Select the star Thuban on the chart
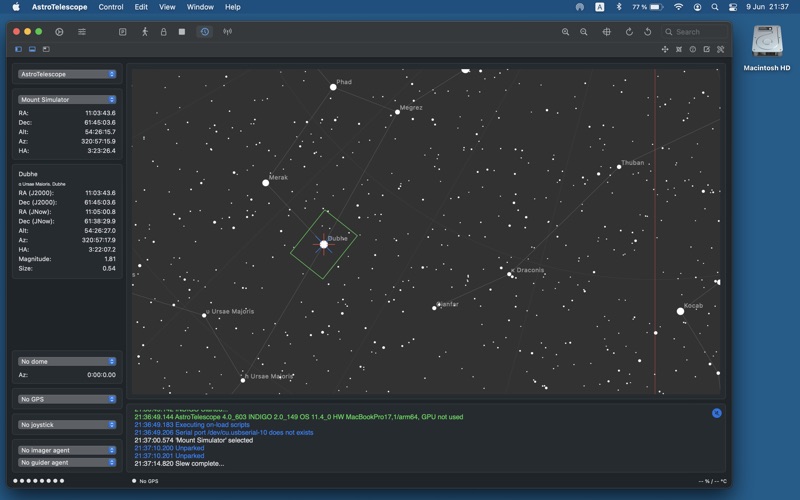 [618, 167]
